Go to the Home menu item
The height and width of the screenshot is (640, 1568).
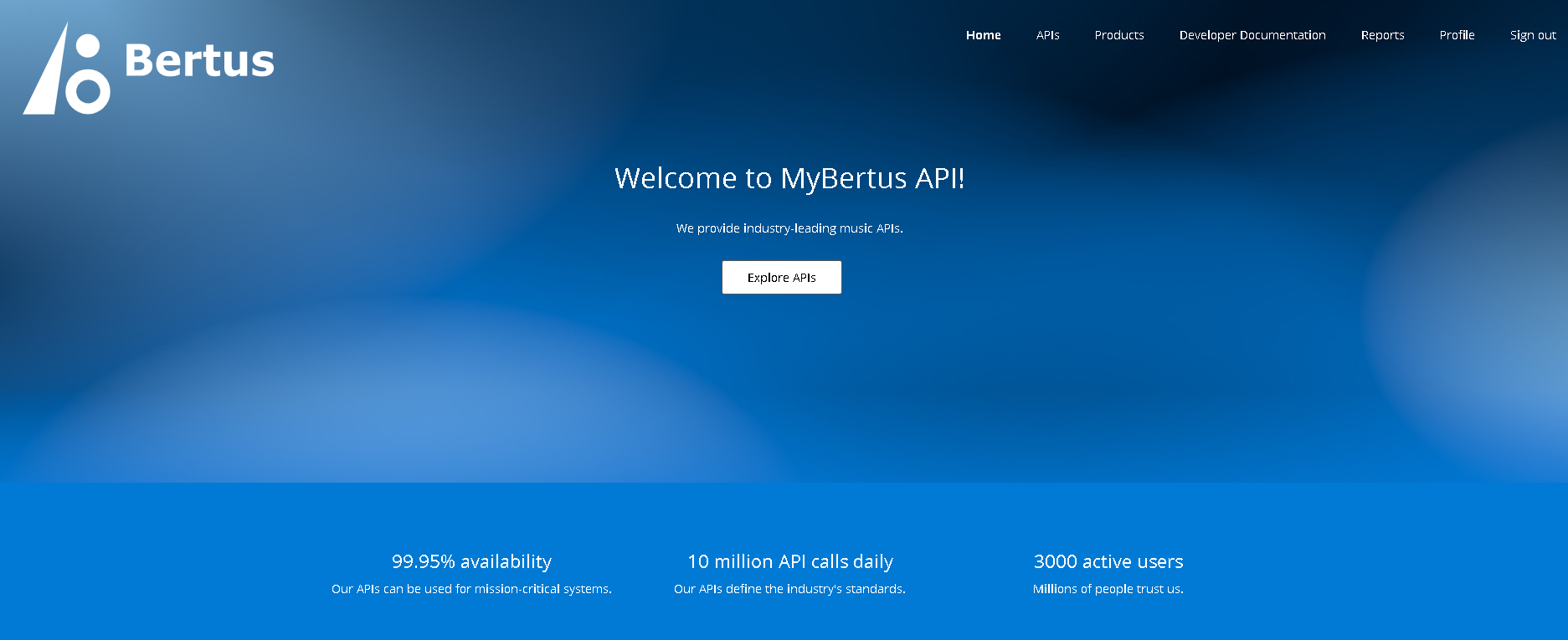pos(983,35)
